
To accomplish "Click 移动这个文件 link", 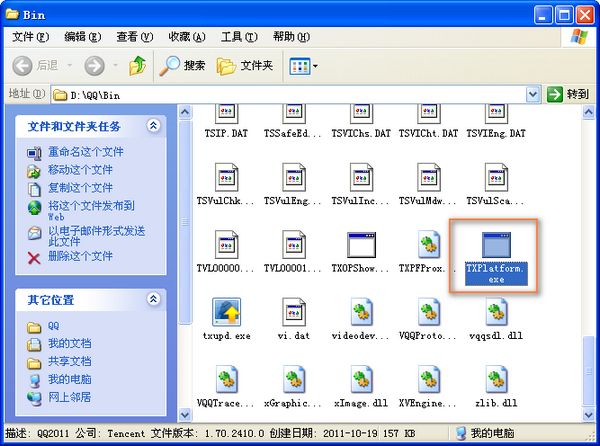I will (80, 169).
